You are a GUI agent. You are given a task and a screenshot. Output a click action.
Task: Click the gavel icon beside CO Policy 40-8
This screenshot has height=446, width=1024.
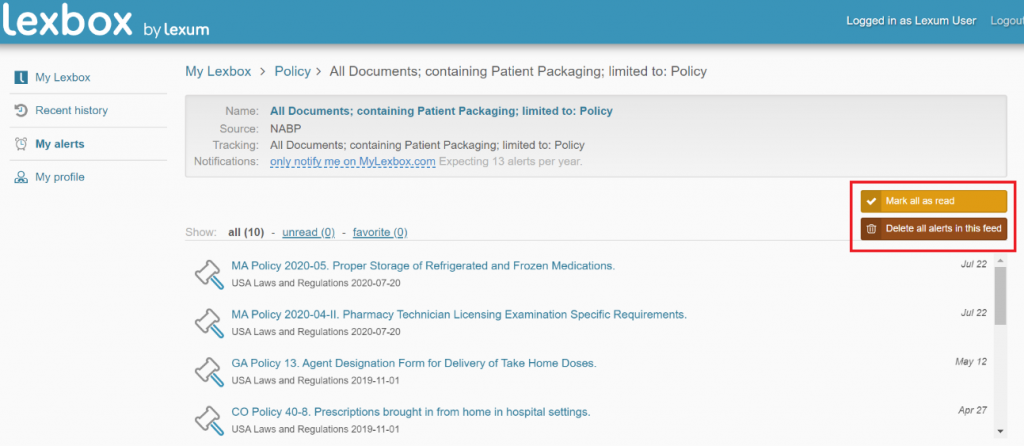click(x=208, y=419)
